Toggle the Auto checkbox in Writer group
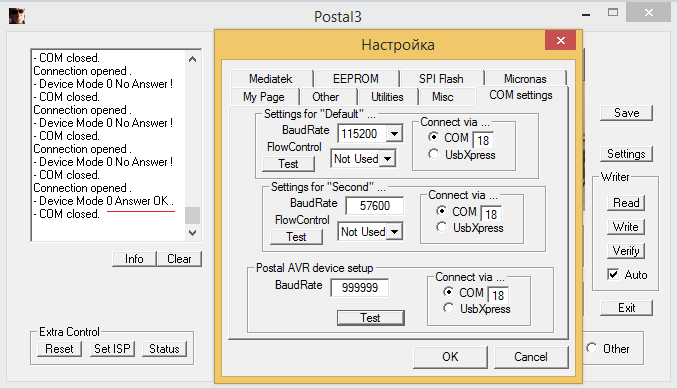The image size is (678, 389). coord(613,274)
